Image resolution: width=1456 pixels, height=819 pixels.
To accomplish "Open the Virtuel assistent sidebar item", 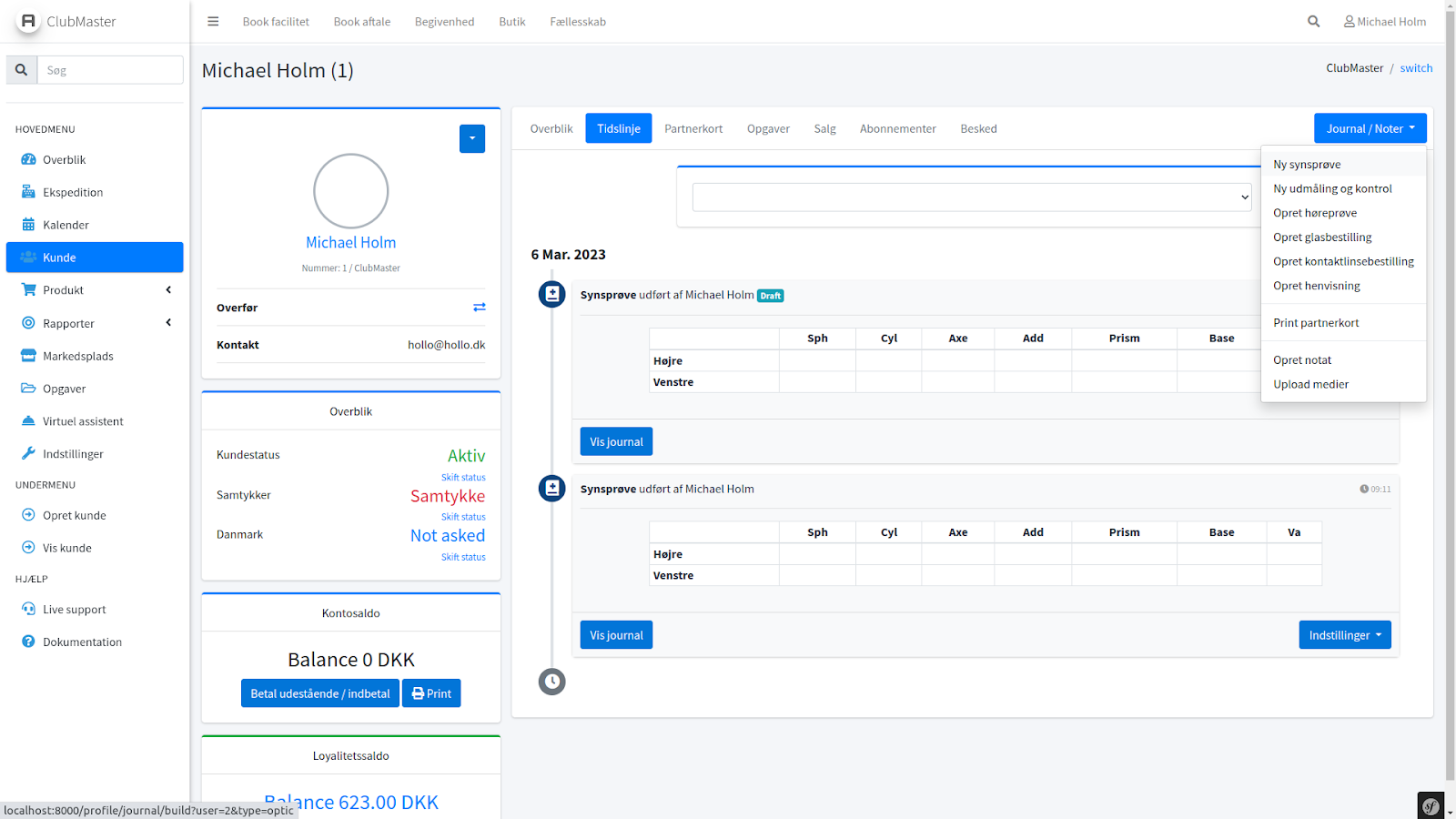I will [x=83, y=421].
